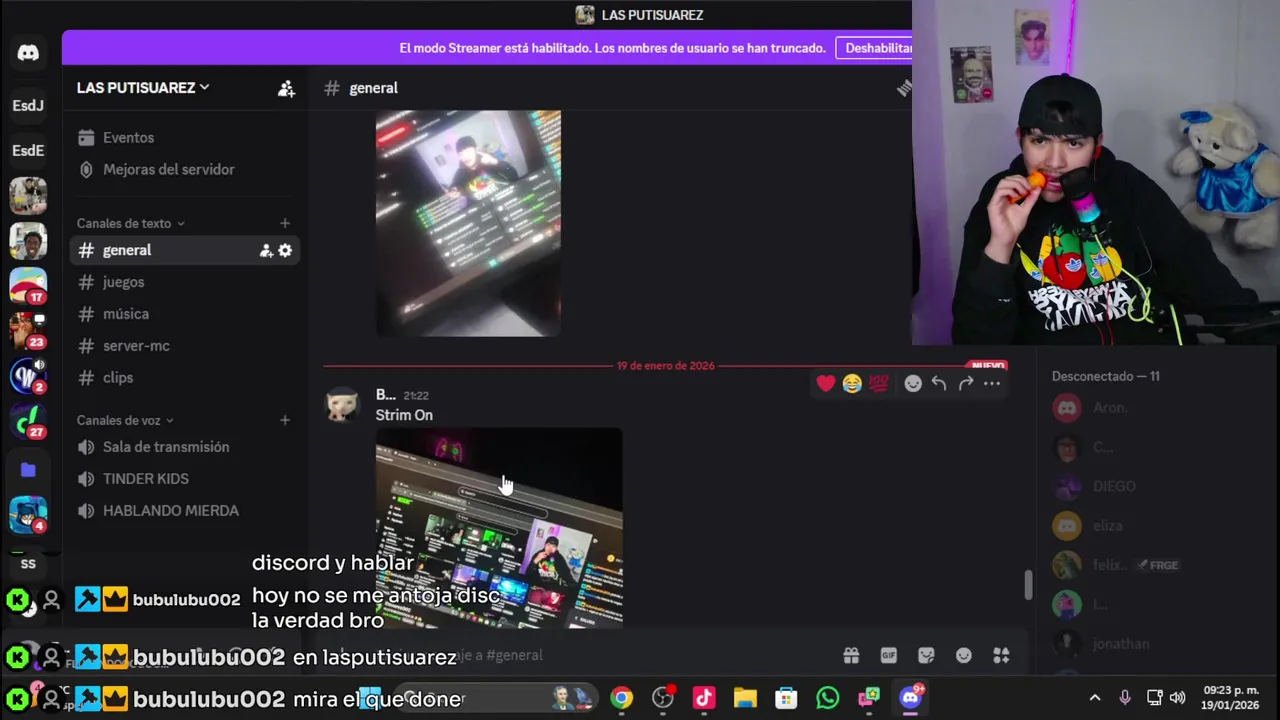The image size is (1280, 720).
Task: Open the EsdE server
Action: click(28, 150)
